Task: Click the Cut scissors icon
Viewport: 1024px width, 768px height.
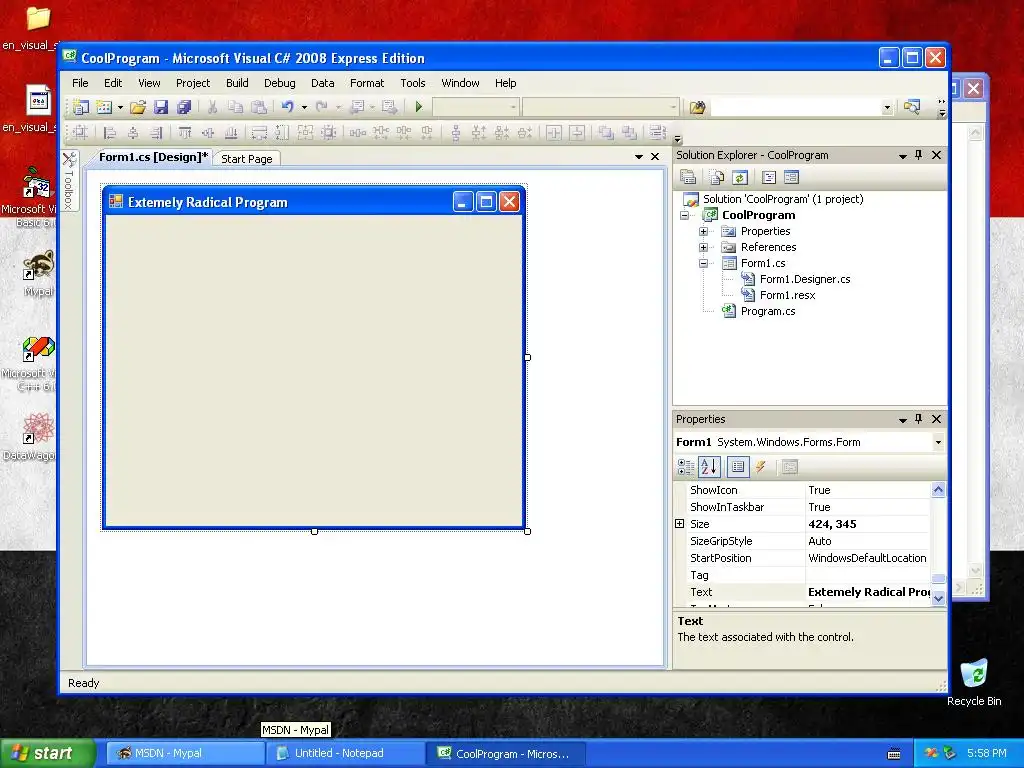Action: point(212,107)
